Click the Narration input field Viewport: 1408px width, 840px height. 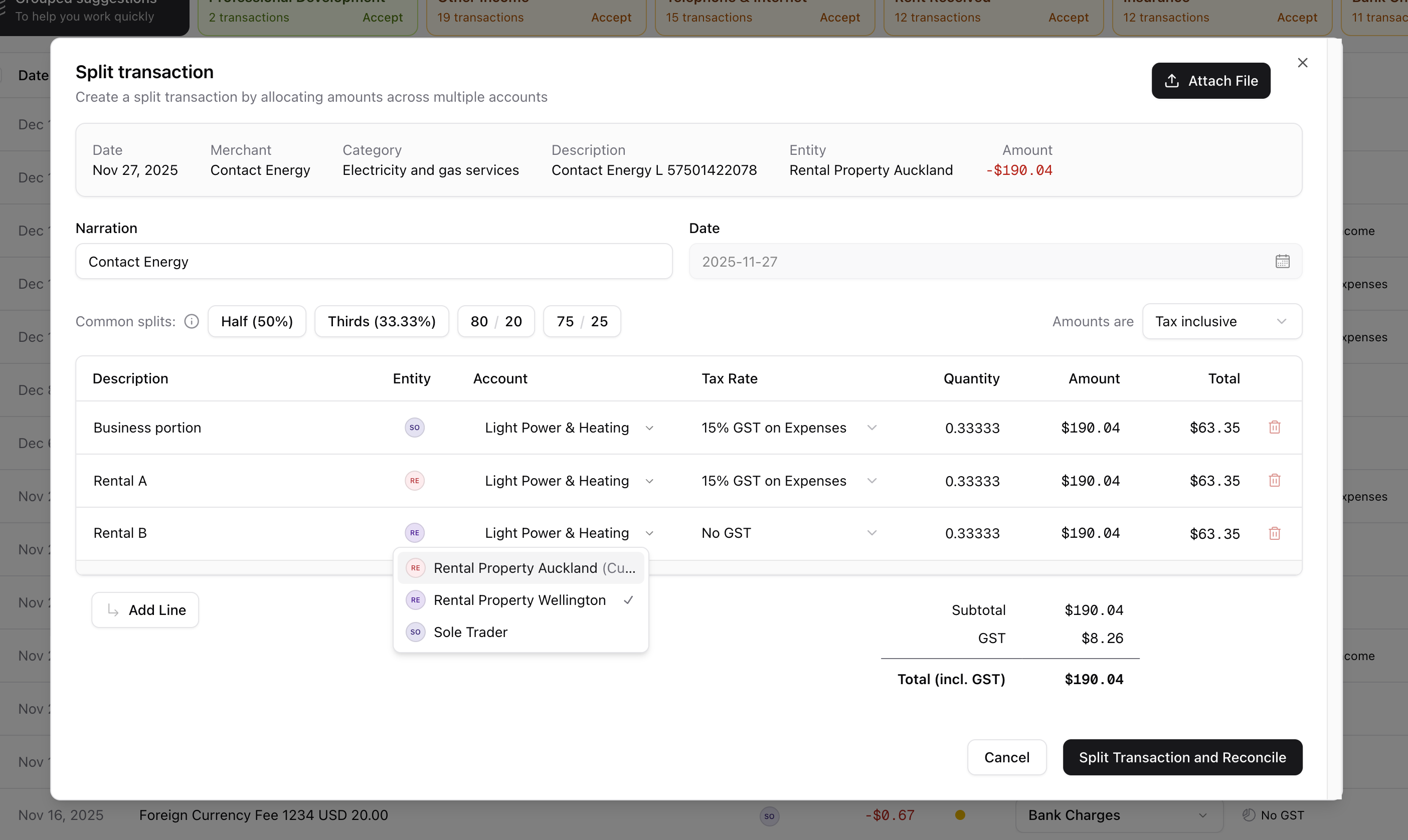click(374, 262)
